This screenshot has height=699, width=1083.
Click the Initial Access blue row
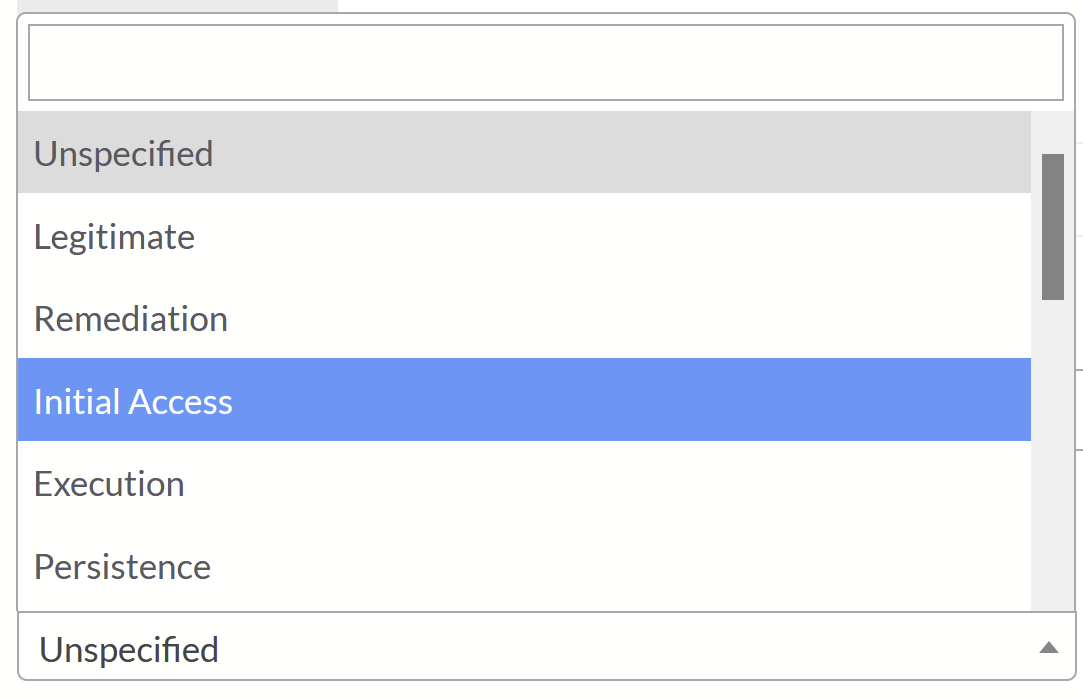coord(400,400)
